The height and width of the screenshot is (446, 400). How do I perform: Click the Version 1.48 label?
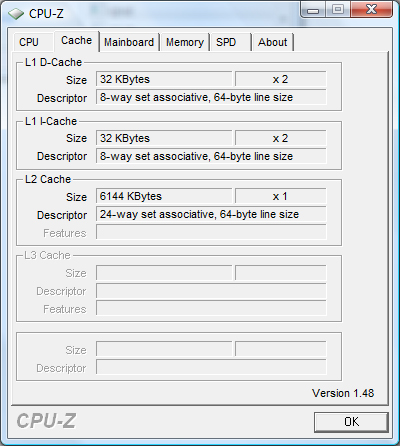tap(343, 393)
